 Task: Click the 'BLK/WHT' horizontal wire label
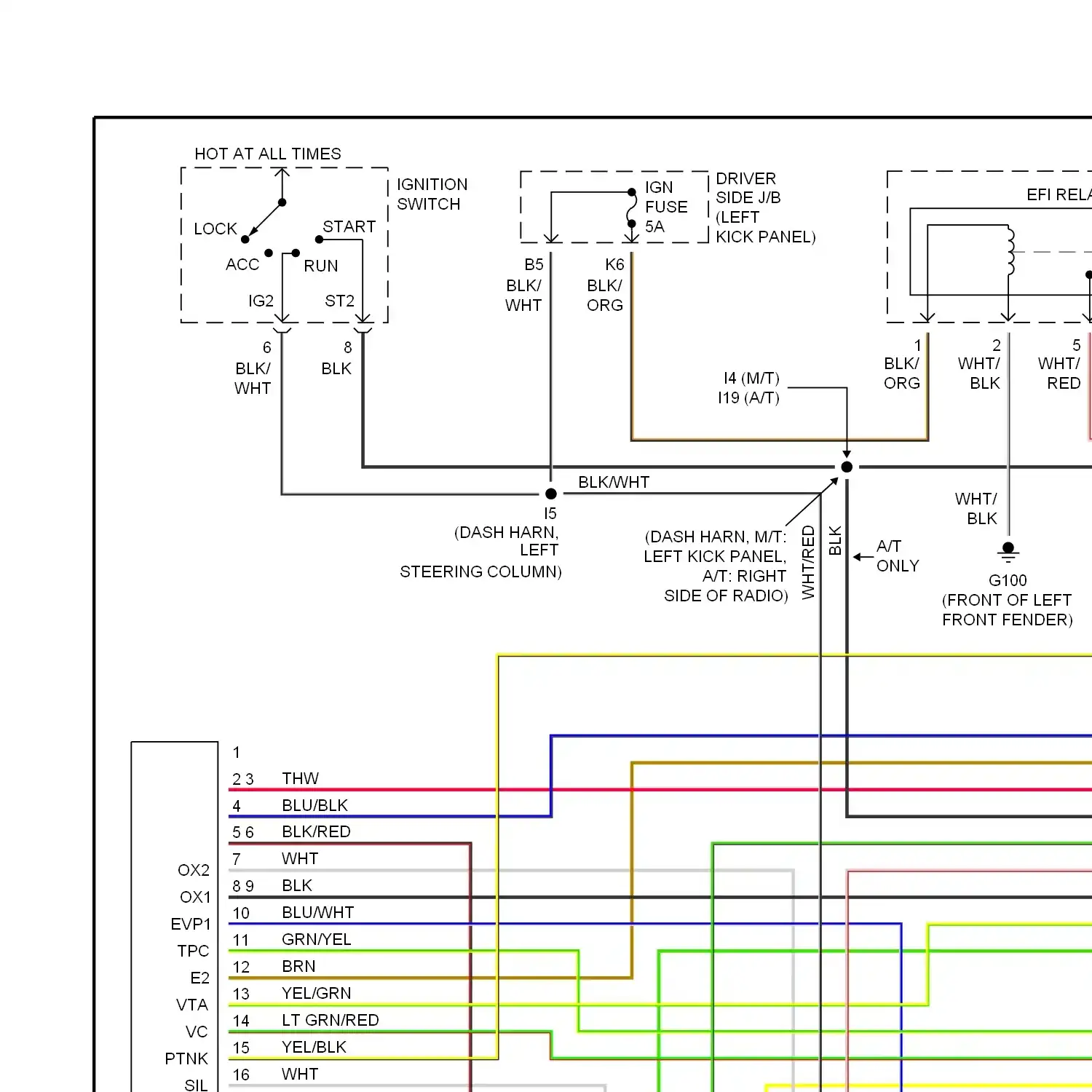(614, 482)
